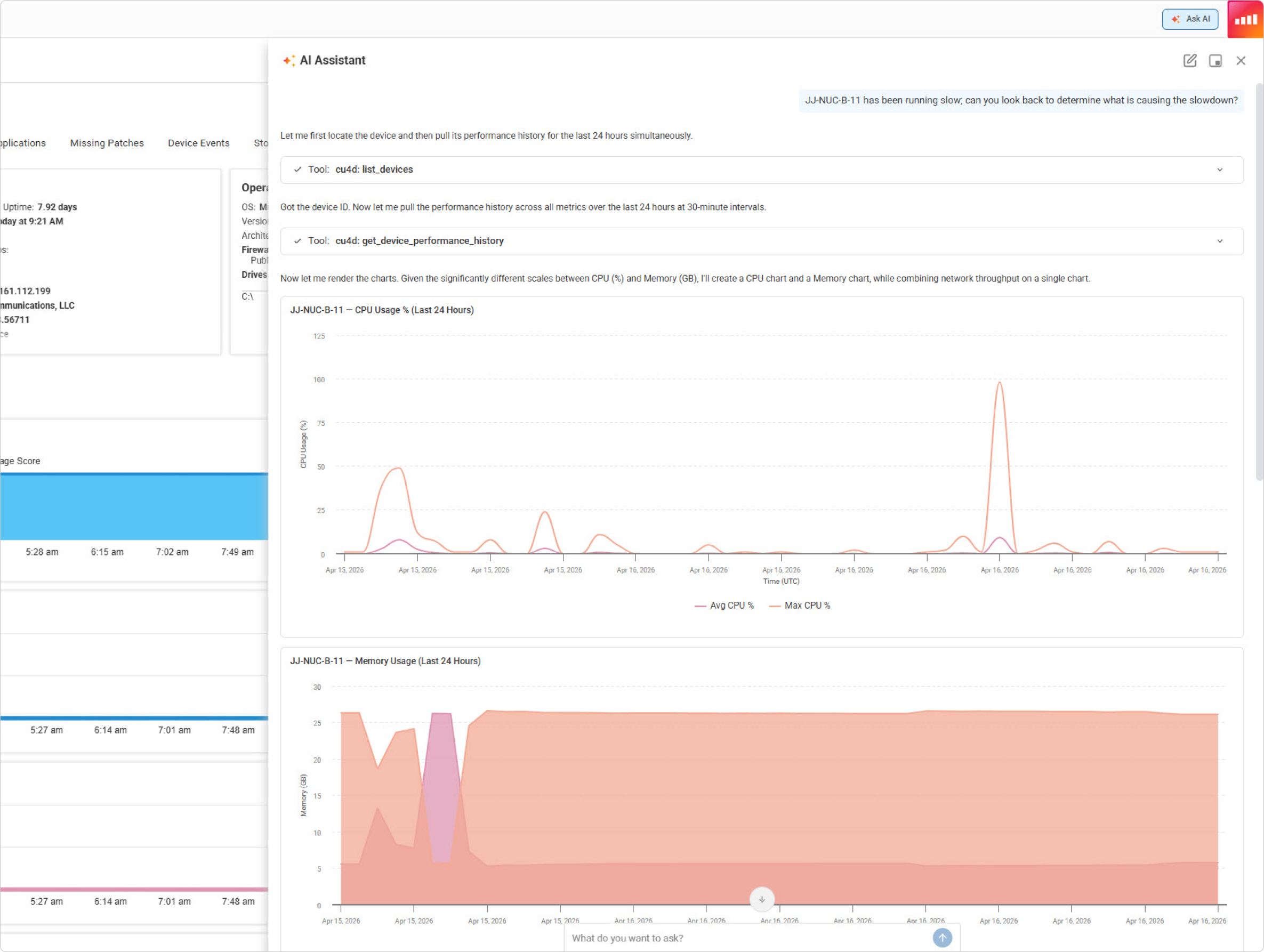Click the list_devices checkmark icon
1264x952 pixels.
[x=297, y=170]
